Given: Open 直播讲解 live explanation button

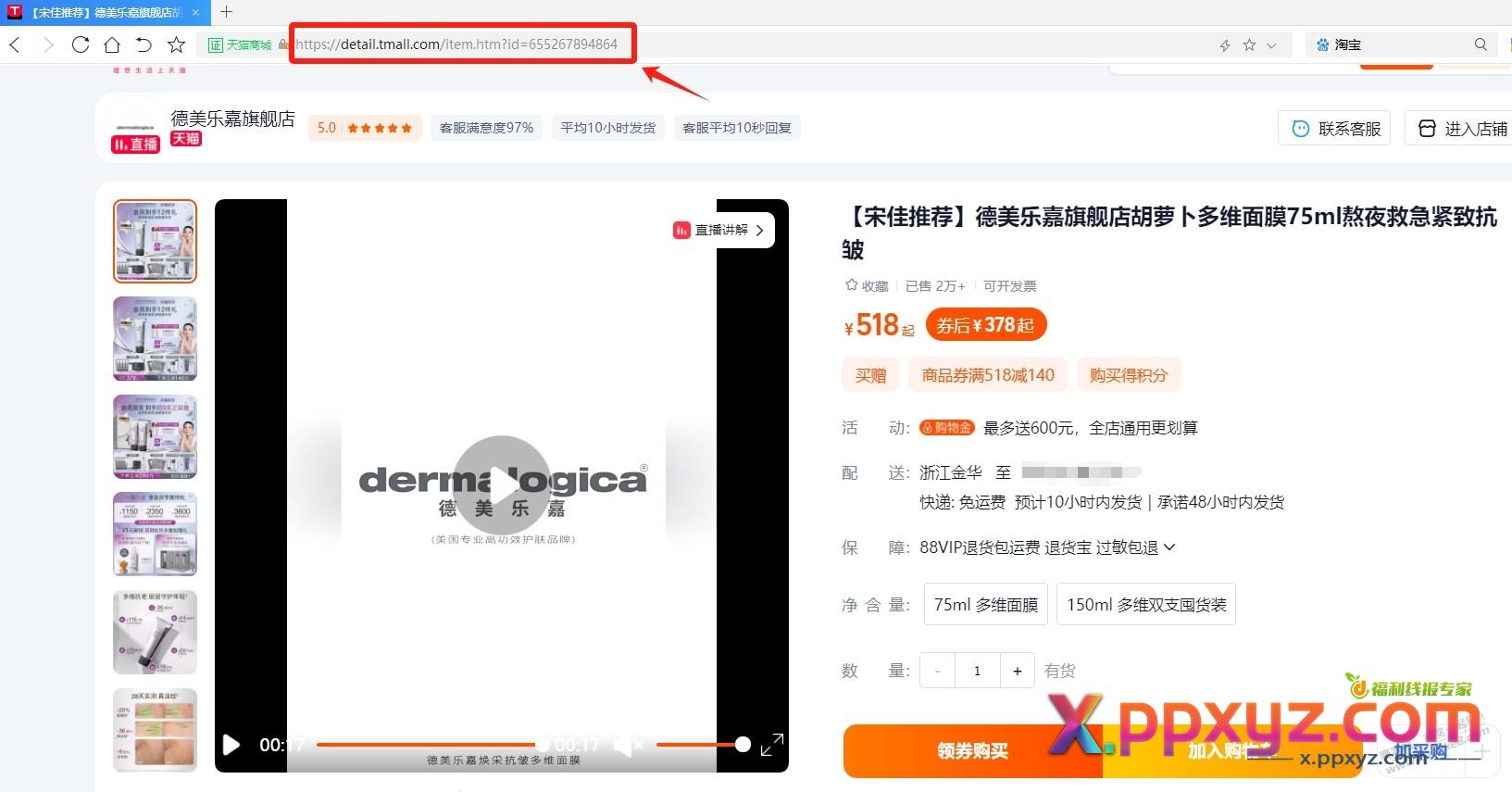Looking at the screenshot, I should (x=720, y=230).
